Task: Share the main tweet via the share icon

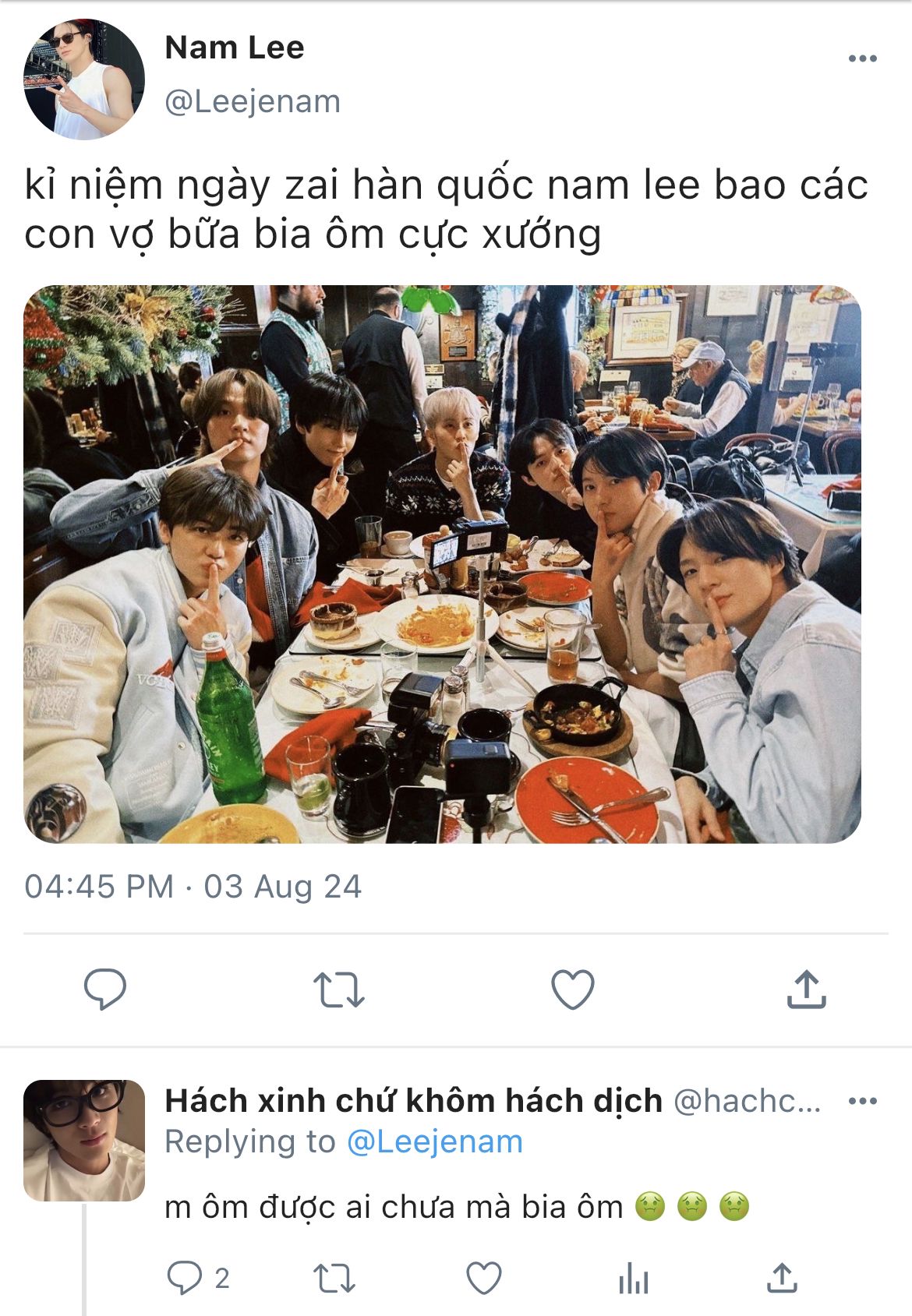Action: pos(806,989)
